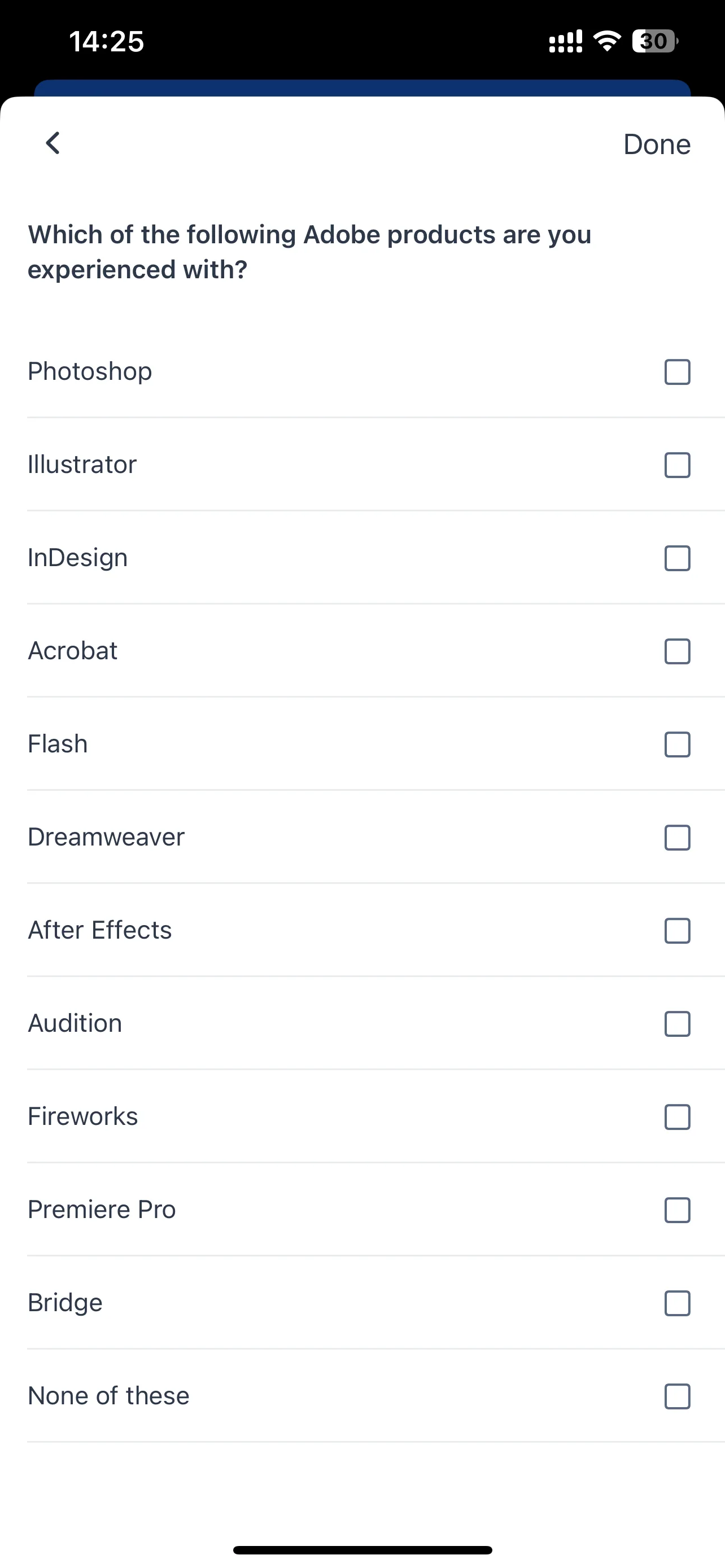Select the InDesign checkbox
The image size is (725, 1568).
[677, 558]
